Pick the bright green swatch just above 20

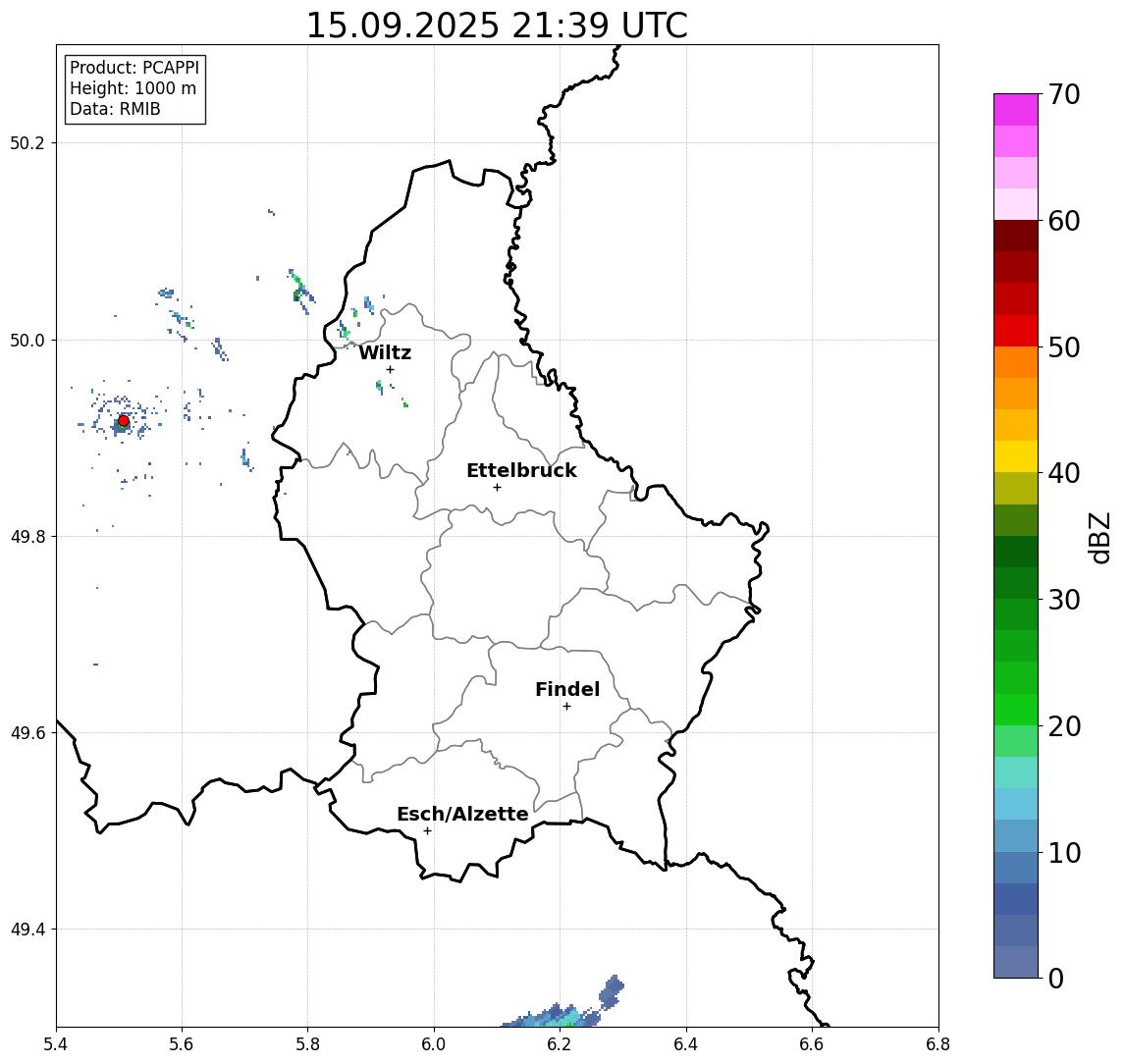coord(1016,709)
